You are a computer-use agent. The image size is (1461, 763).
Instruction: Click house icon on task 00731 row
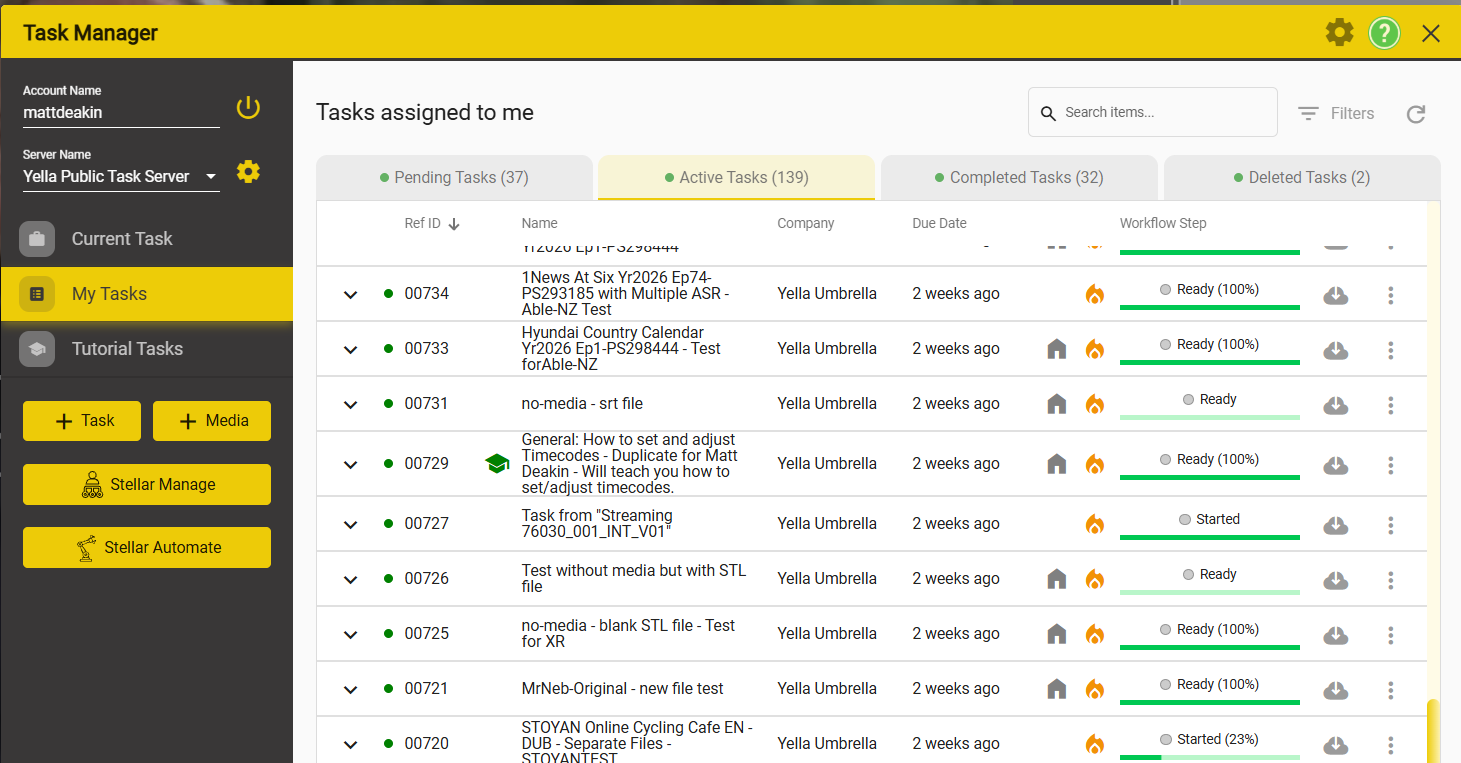click(1057, 404)
